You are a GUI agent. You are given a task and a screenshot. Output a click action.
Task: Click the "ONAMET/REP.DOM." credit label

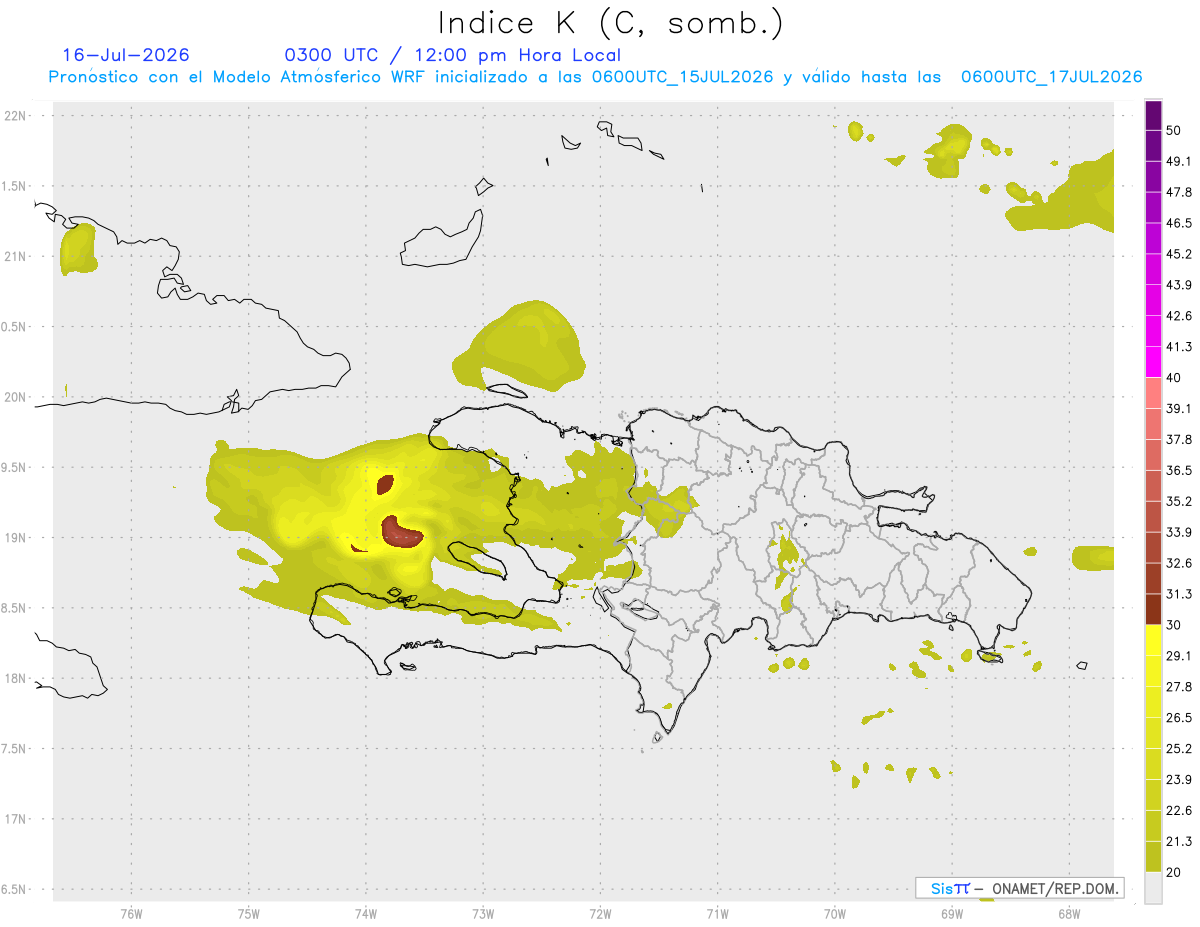coord(1056,888)
